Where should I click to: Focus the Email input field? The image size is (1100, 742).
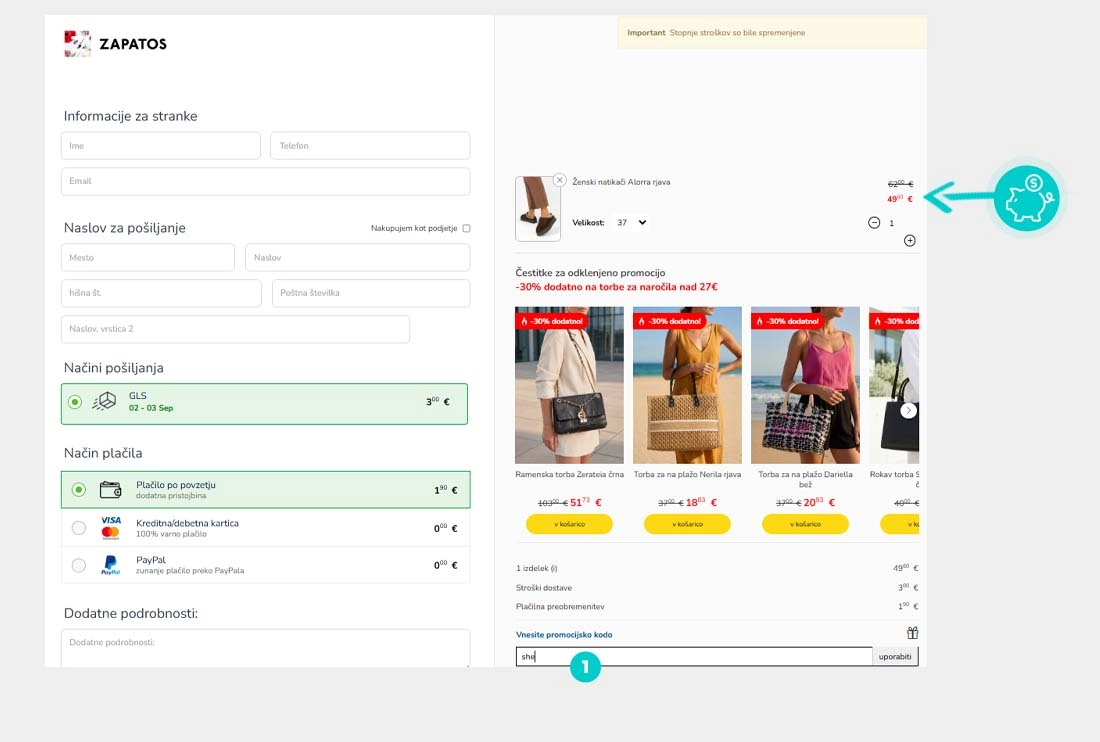point(266,181)
